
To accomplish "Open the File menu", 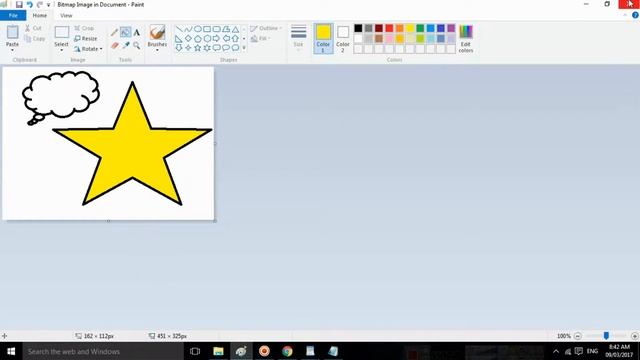I will pos(13,16).
